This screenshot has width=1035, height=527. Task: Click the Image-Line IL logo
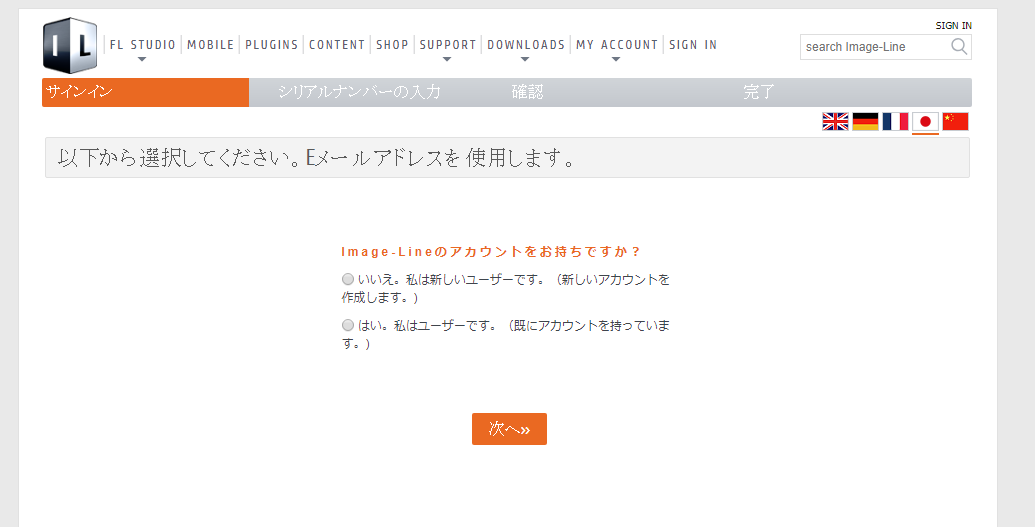tap(70, 46)
